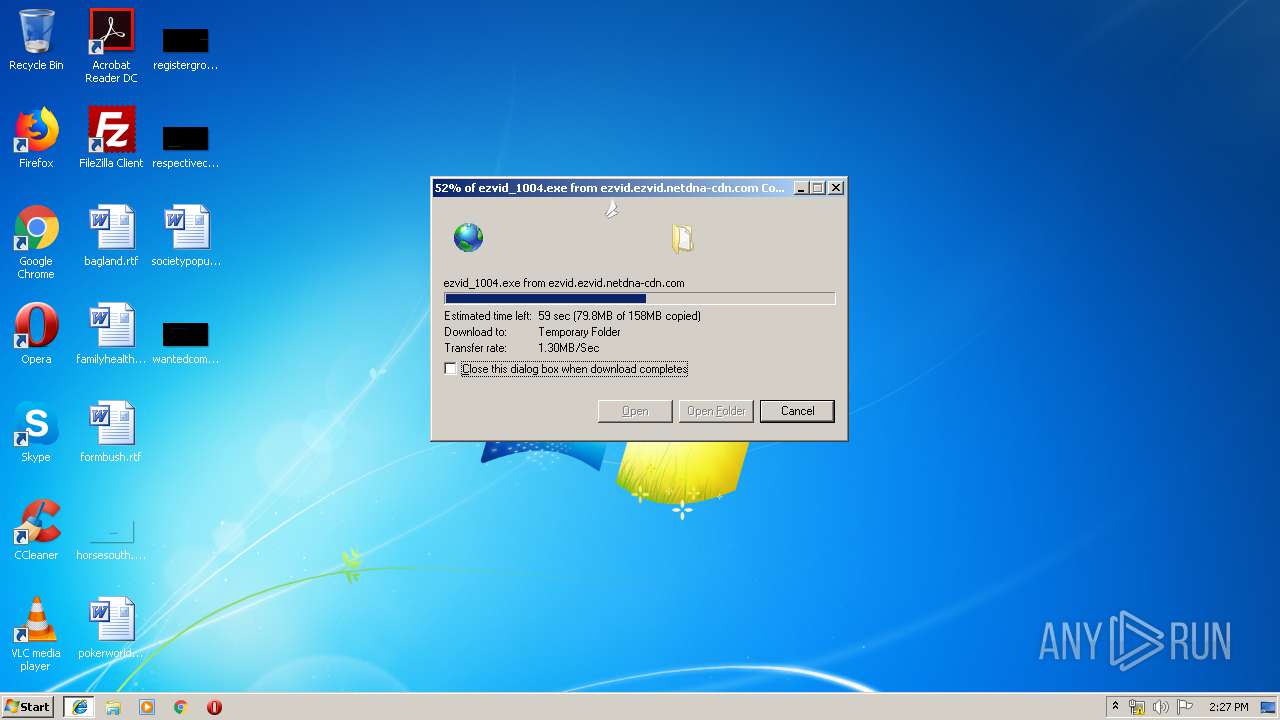Cancel the ezvid_1004.exe download
This screenshot has height=720, width=1280.
click(797, 411)
